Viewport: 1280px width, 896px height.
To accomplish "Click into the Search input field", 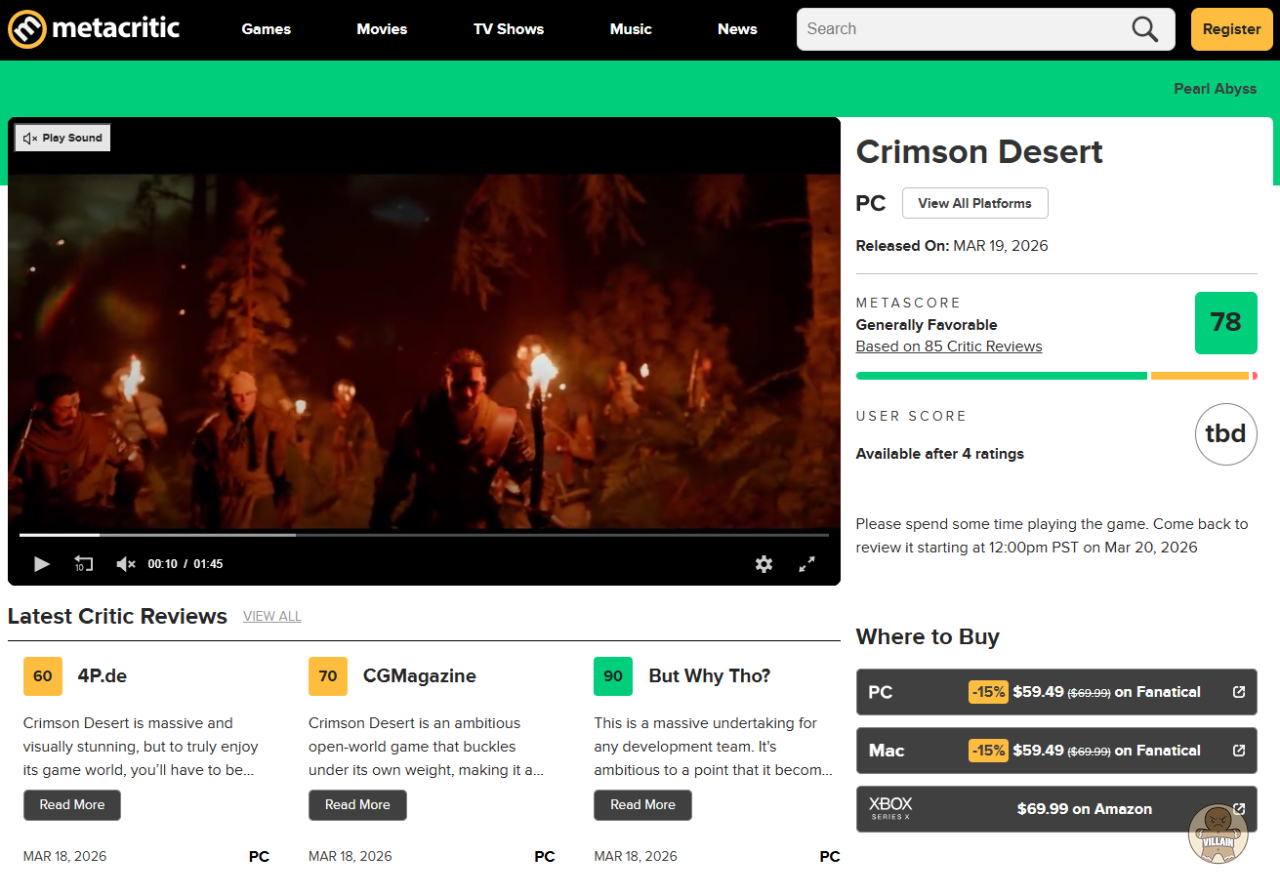I will point(960,29).
